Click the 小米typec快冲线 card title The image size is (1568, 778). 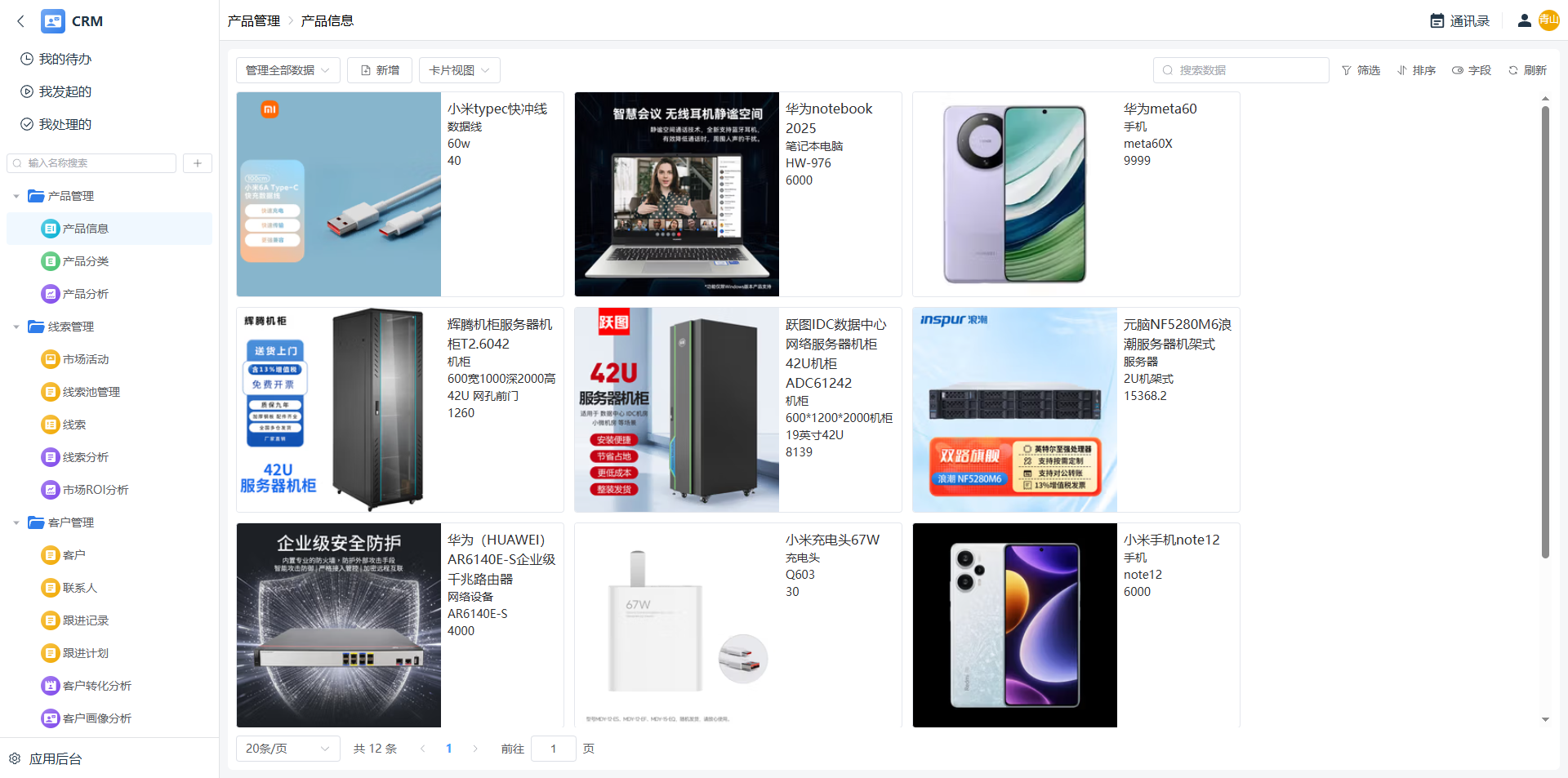497,109
